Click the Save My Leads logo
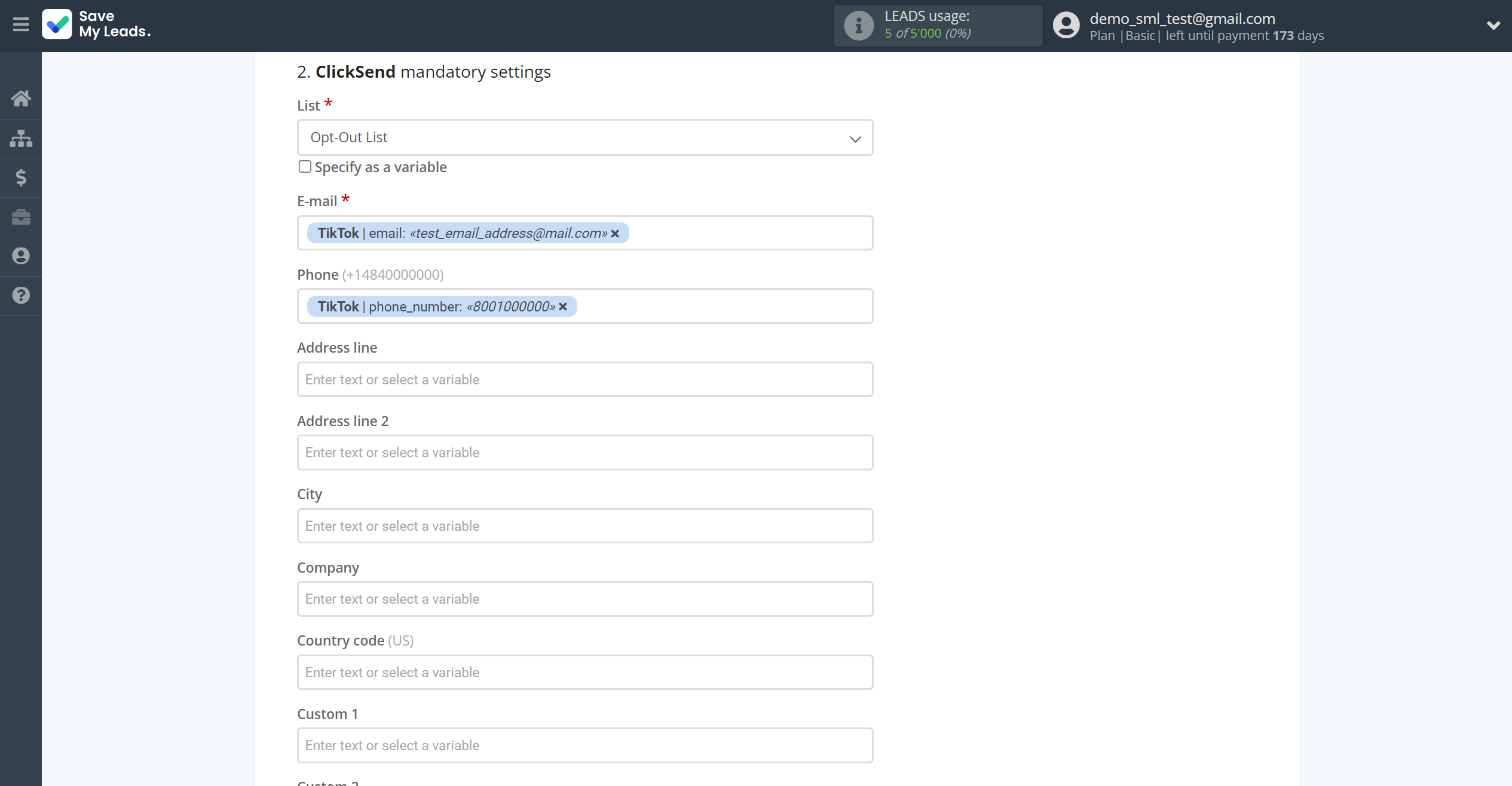This screenshot has height=786, width=1512. coord(97,25)
